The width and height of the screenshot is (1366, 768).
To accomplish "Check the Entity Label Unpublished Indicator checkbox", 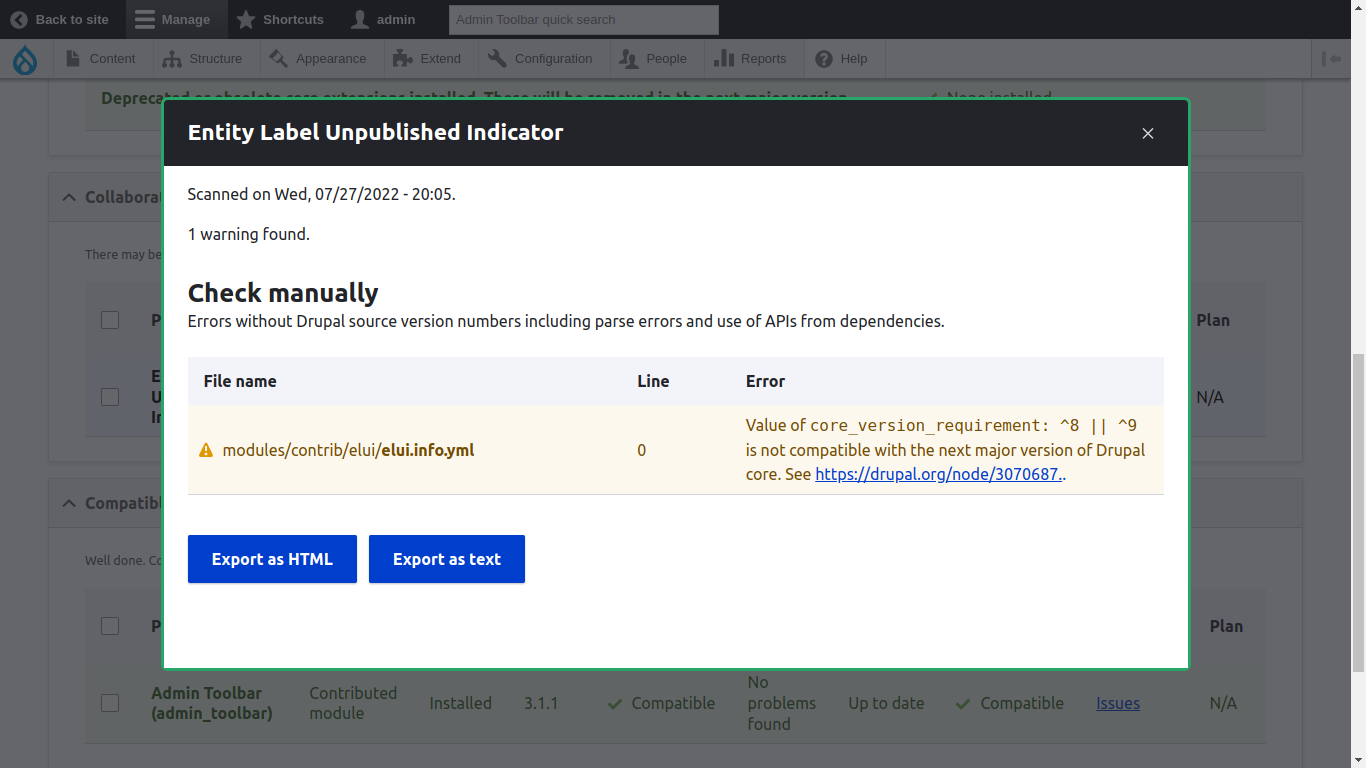I will click(109, 396).
